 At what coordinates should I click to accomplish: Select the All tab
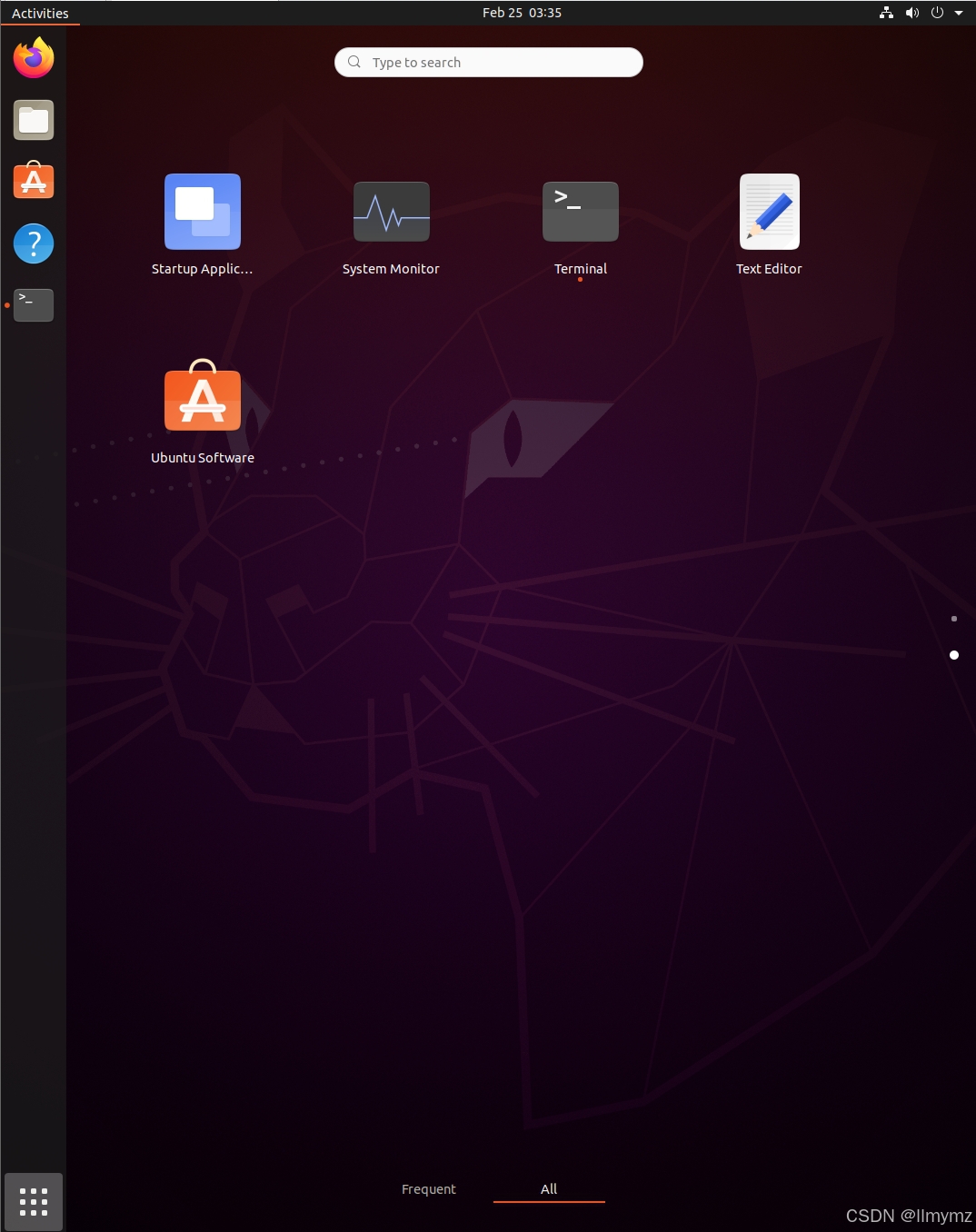tap(549, 1188)
